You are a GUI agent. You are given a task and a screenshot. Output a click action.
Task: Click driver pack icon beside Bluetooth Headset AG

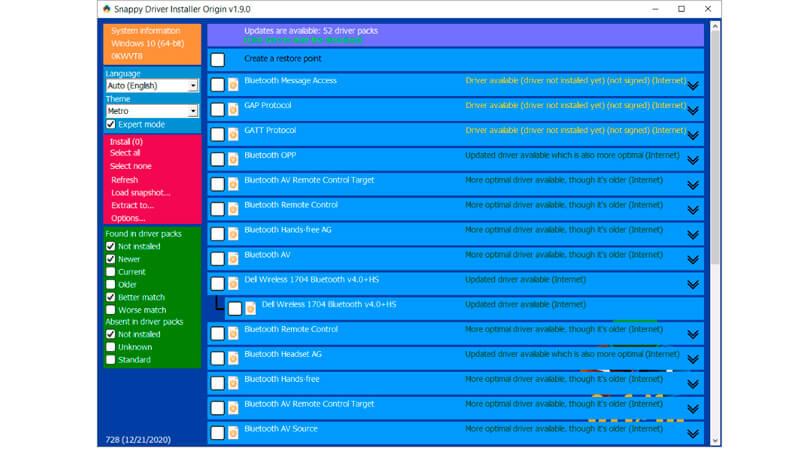click(233, 358)
